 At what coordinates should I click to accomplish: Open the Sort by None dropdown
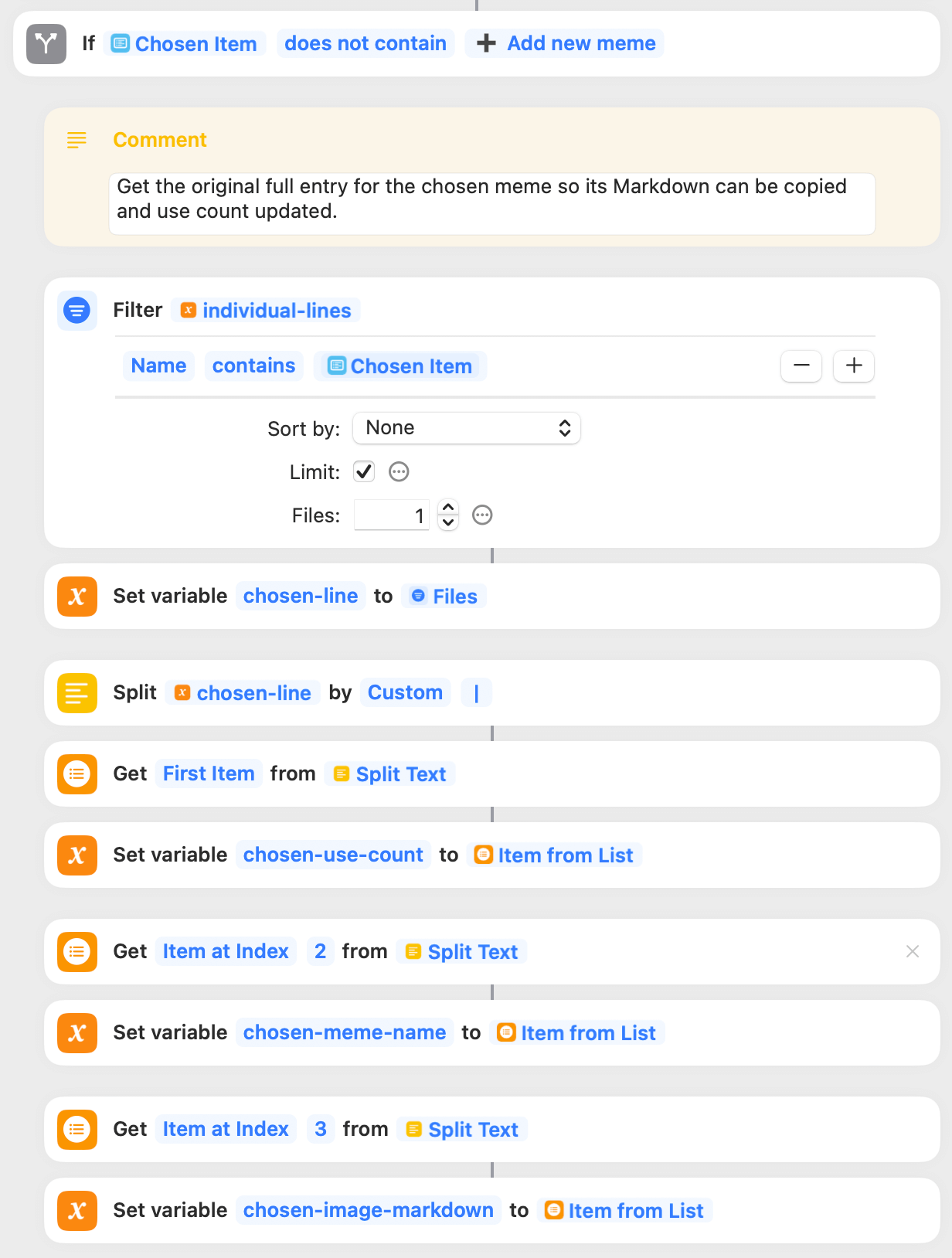[x=467, y=428]
